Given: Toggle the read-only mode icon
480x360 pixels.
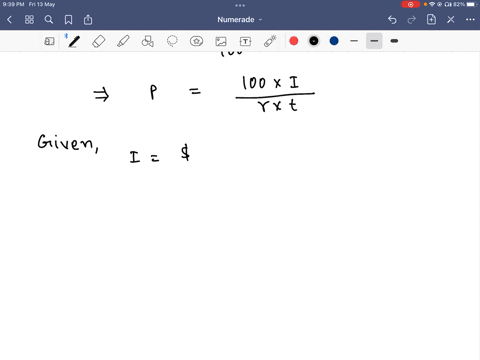Looking at the screenshot, I should pyautogui.click(x=49, y=41).
